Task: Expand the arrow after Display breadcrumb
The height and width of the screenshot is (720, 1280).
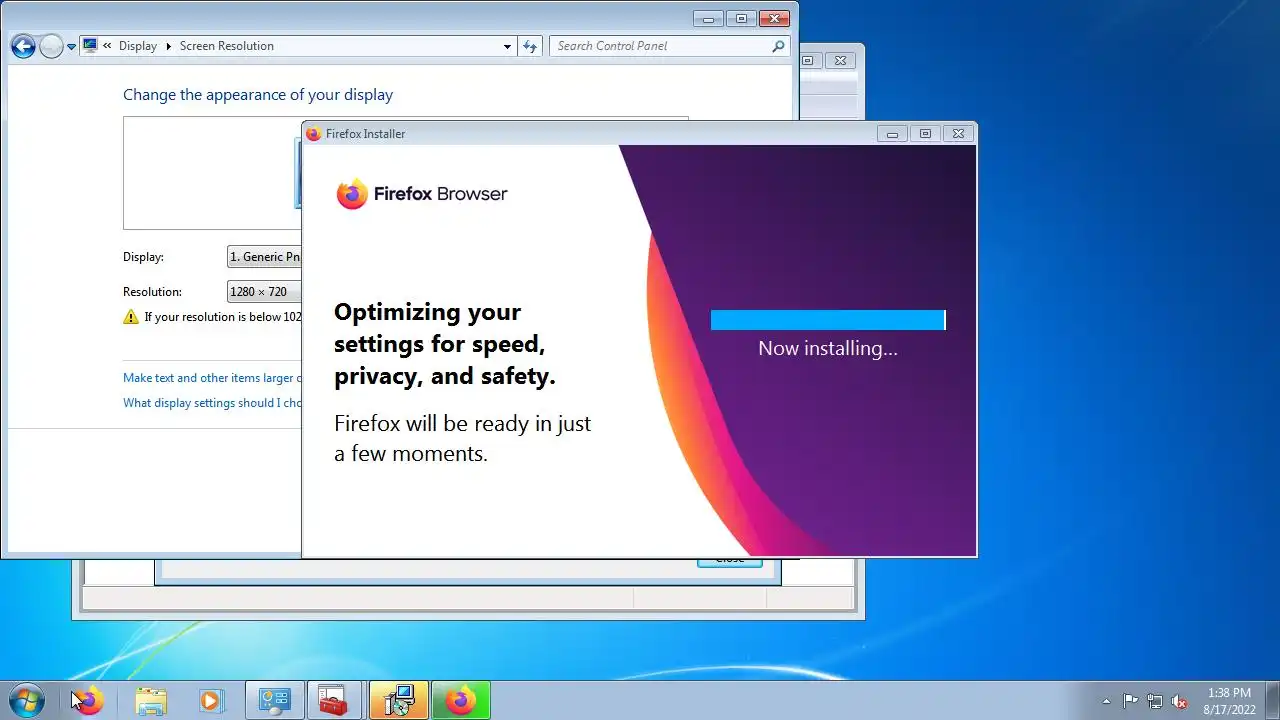Action: 168,46
